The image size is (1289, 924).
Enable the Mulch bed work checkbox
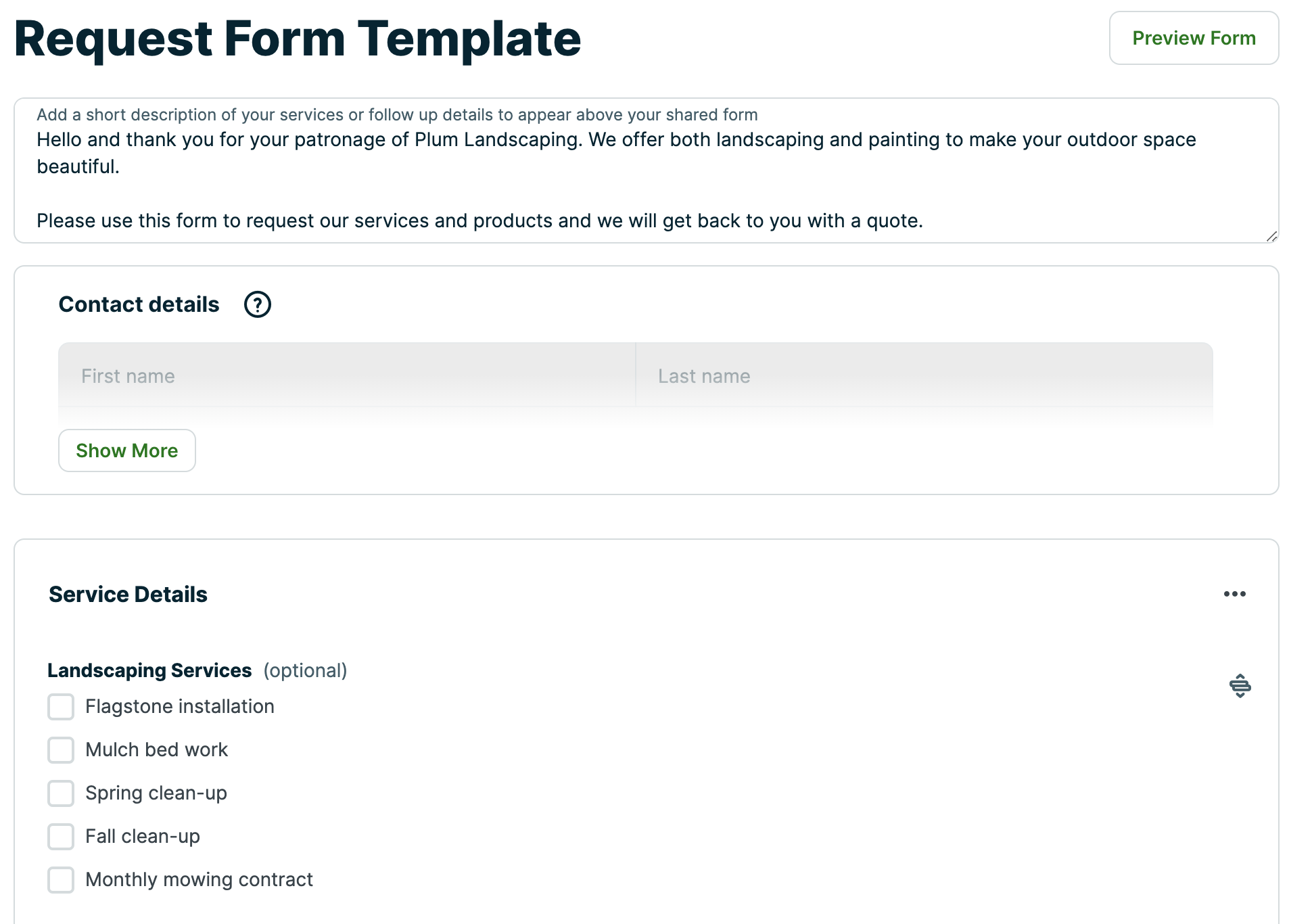(61, 749)
